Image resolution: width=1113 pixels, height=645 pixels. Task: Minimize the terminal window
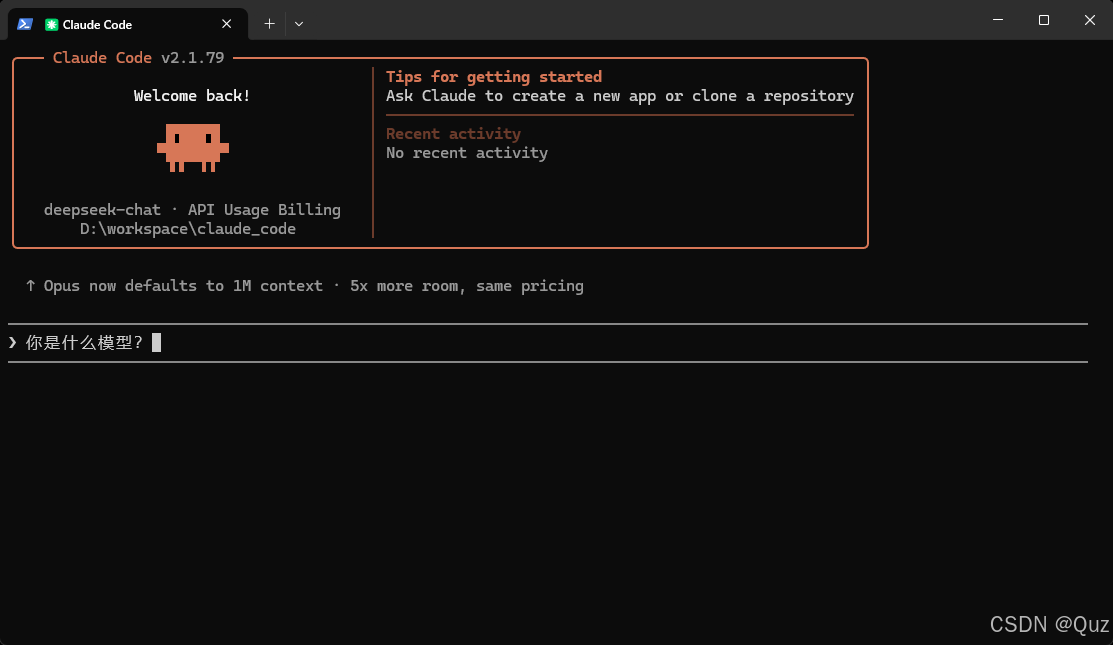point(997,20)
